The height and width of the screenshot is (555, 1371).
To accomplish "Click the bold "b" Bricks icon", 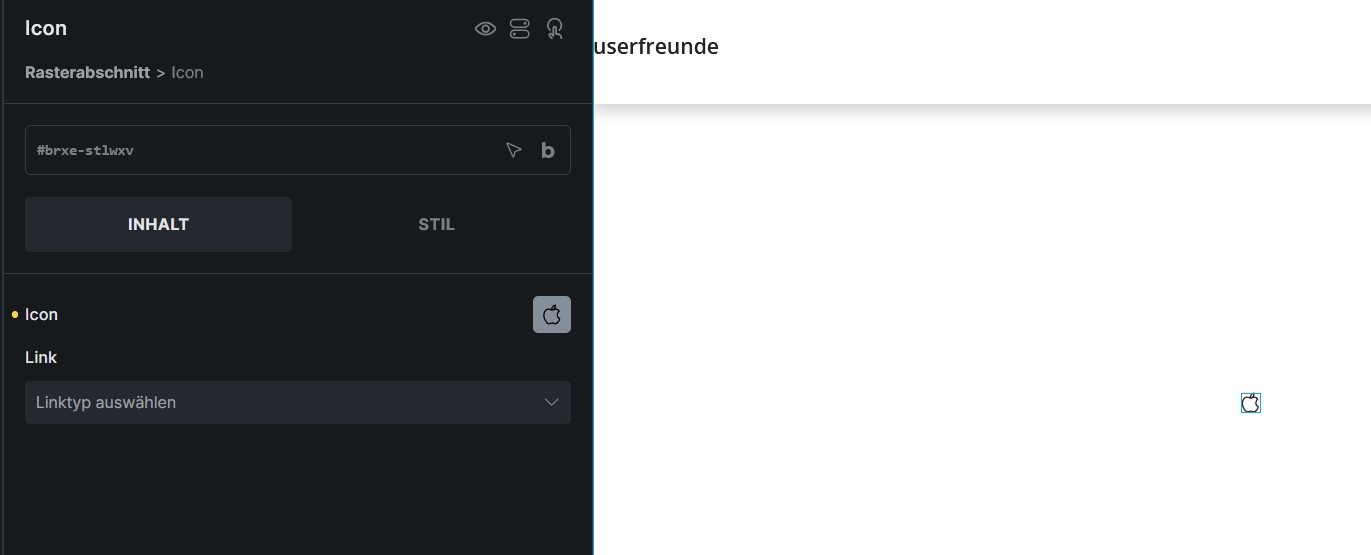I will pos(548,150).
